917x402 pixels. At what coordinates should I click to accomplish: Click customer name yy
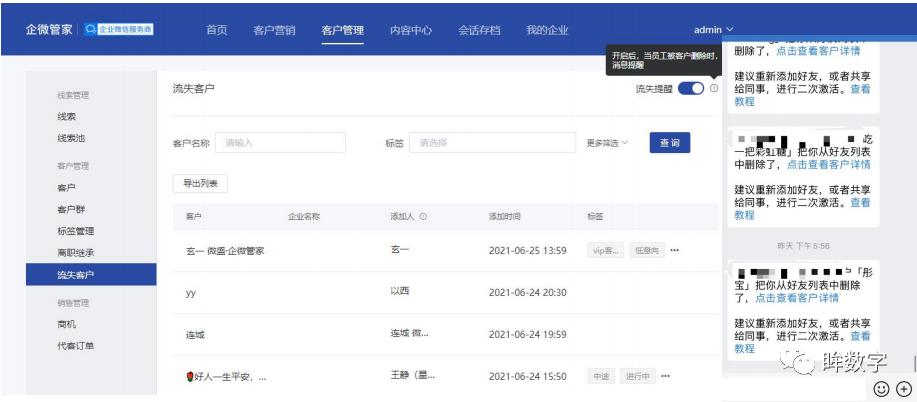[191, 293]
